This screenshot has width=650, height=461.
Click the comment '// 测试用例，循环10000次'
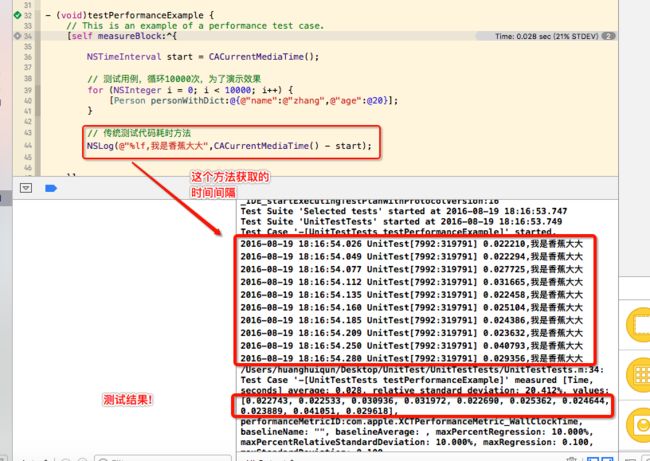(x=174, y=79)
